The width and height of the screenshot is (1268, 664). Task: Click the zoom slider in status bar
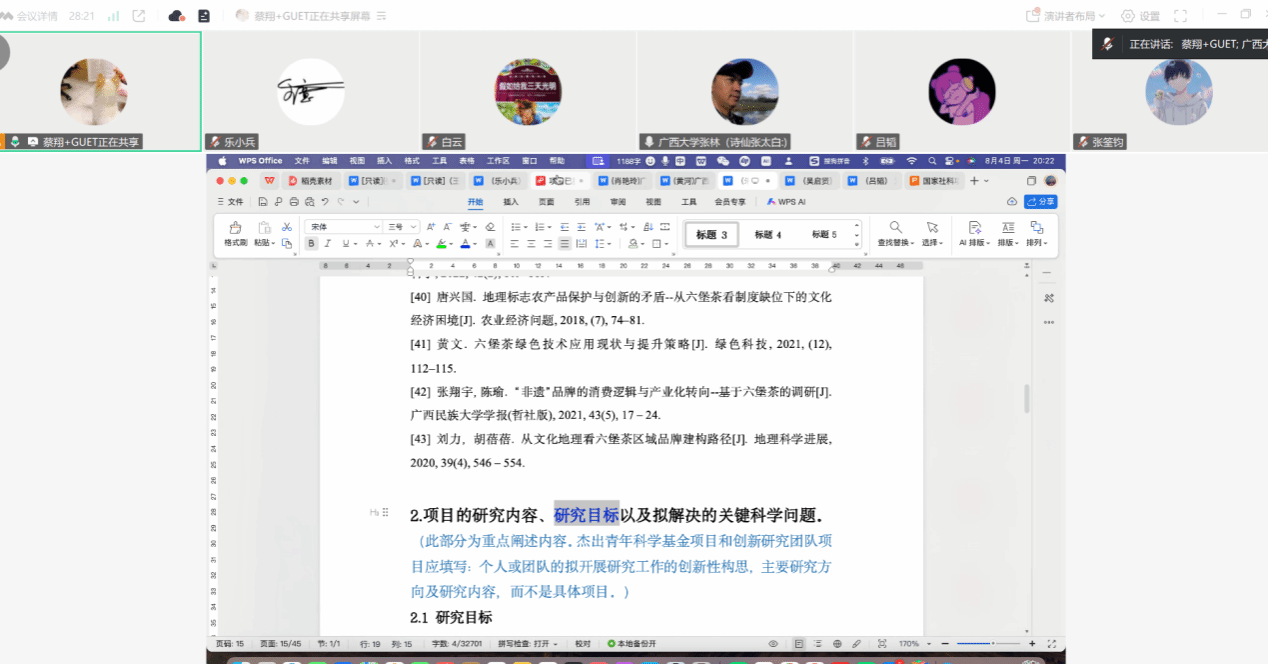988,644
